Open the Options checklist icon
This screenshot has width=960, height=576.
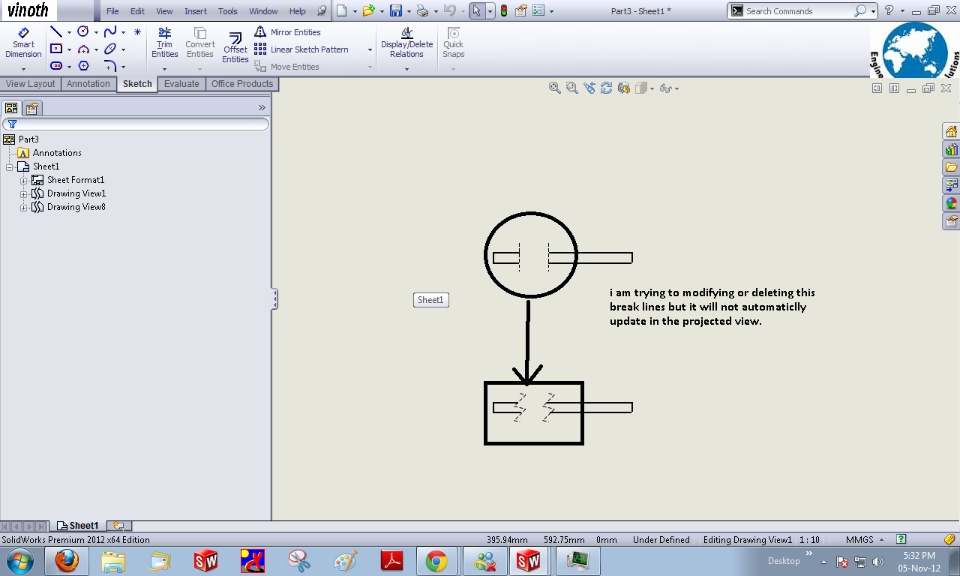pos(538,10)
